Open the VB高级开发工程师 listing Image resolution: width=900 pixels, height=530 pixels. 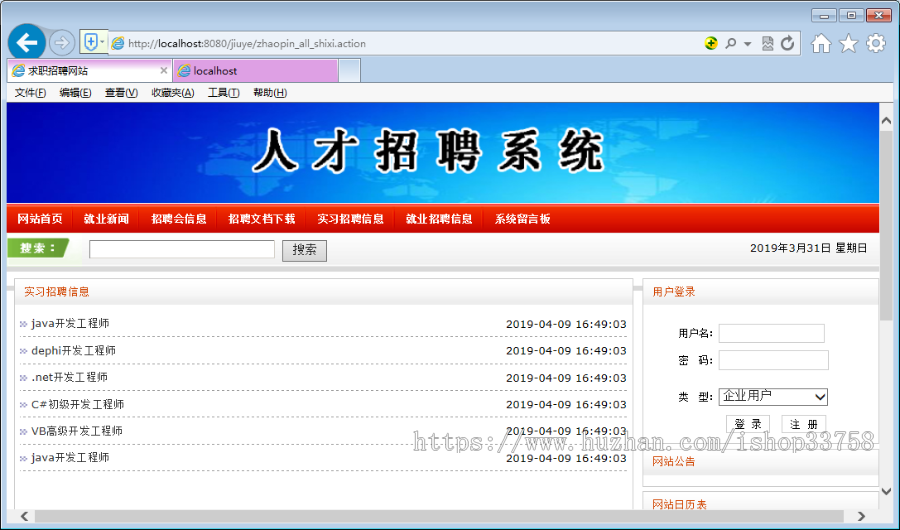coord(77,431)
